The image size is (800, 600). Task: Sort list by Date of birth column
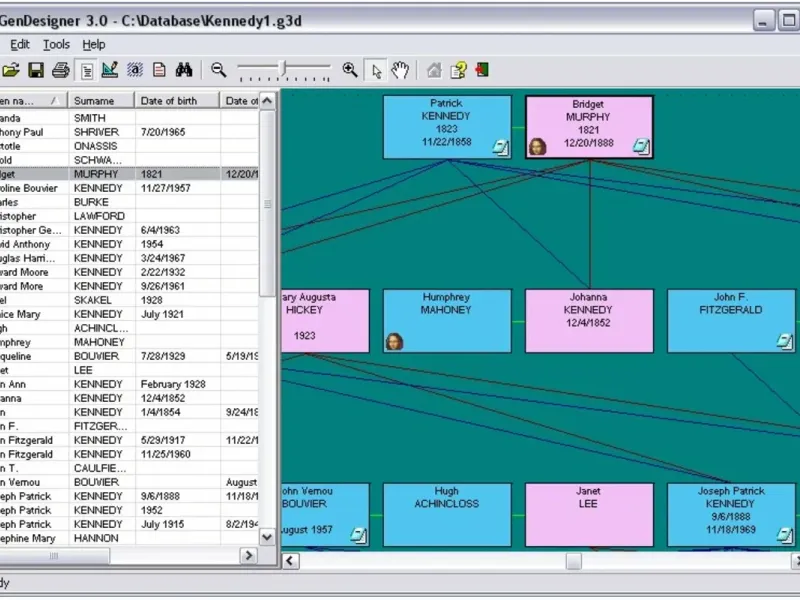pos(177,100)
